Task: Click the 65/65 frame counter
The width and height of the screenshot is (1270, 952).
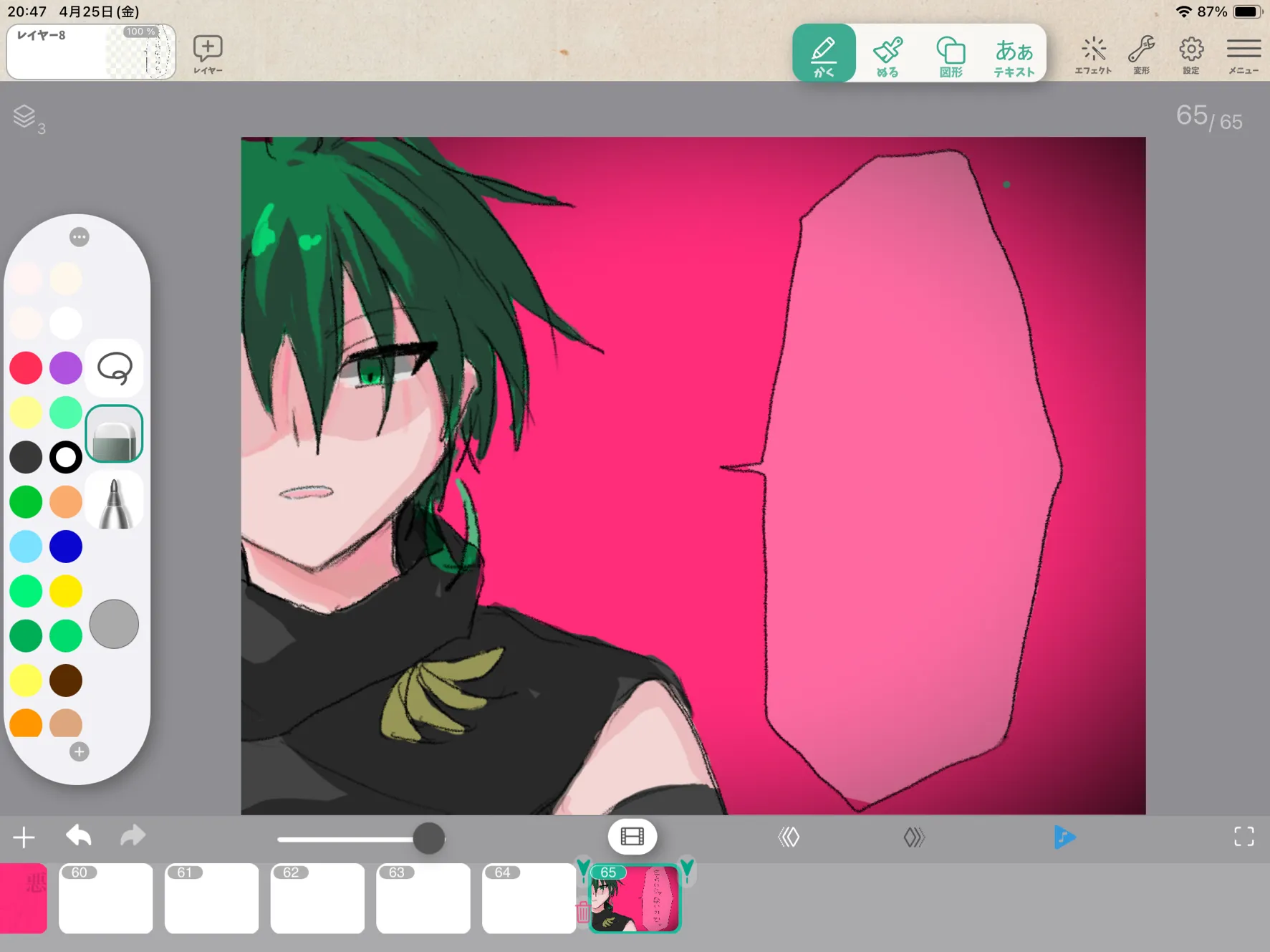Action: click(1209, 117)
